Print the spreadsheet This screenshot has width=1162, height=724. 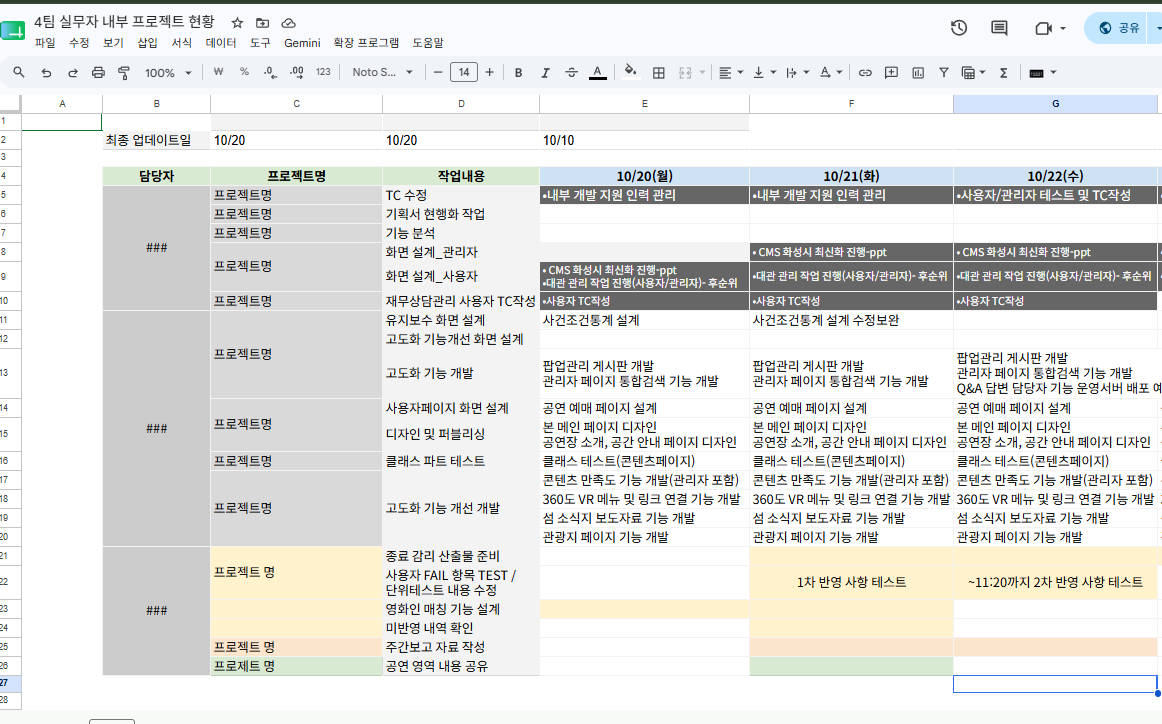coord(98,73)
